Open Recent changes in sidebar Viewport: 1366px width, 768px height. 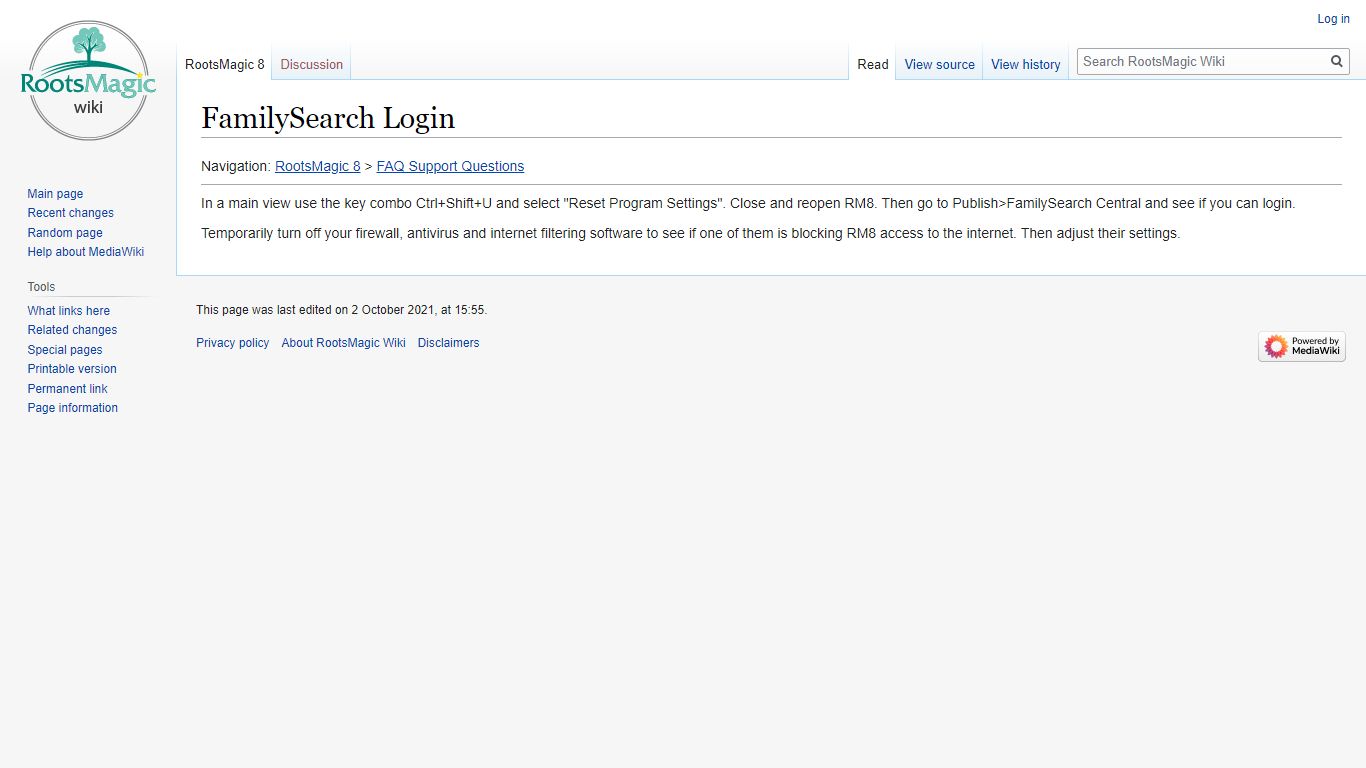pos(71,213)
